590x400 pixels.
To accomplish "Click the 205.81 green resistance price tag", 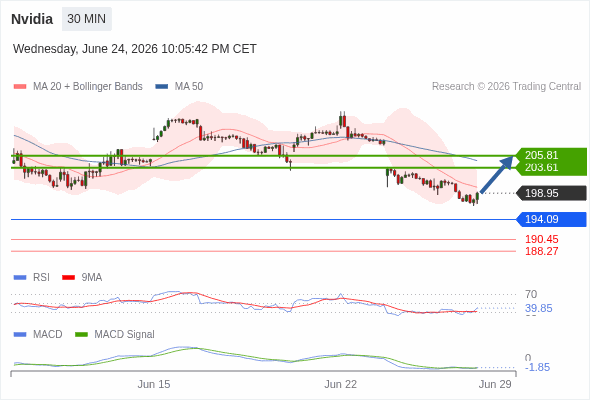I will 552,155.
